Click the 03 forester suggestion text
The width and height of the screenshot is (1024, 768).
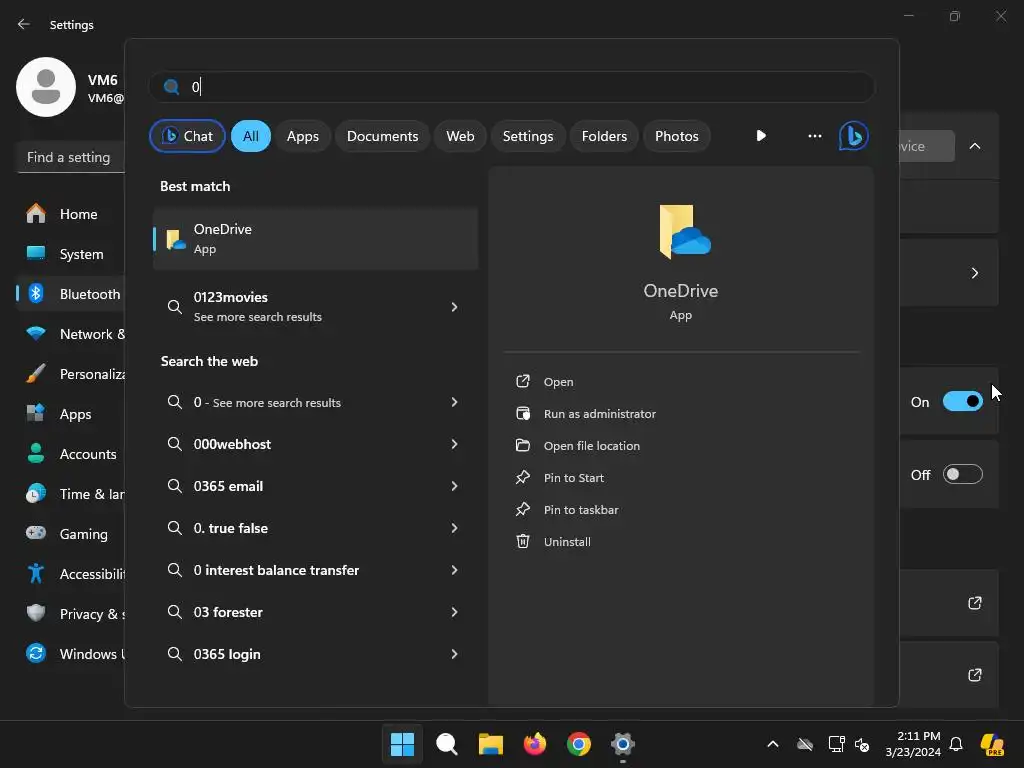pyautogui.click(x=228, y=612)
